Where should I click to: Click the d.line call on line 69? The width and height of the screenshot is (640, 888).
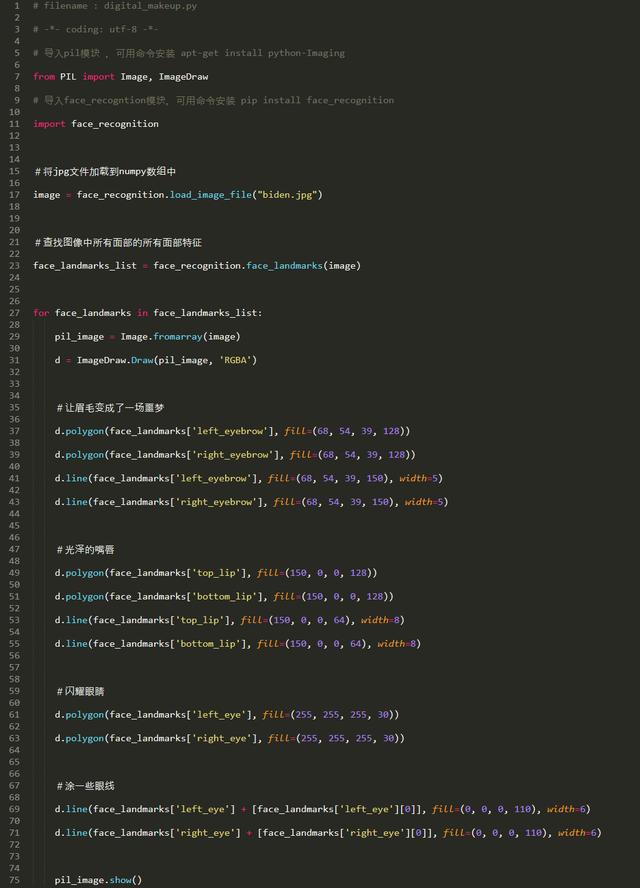tap(322, 810)
